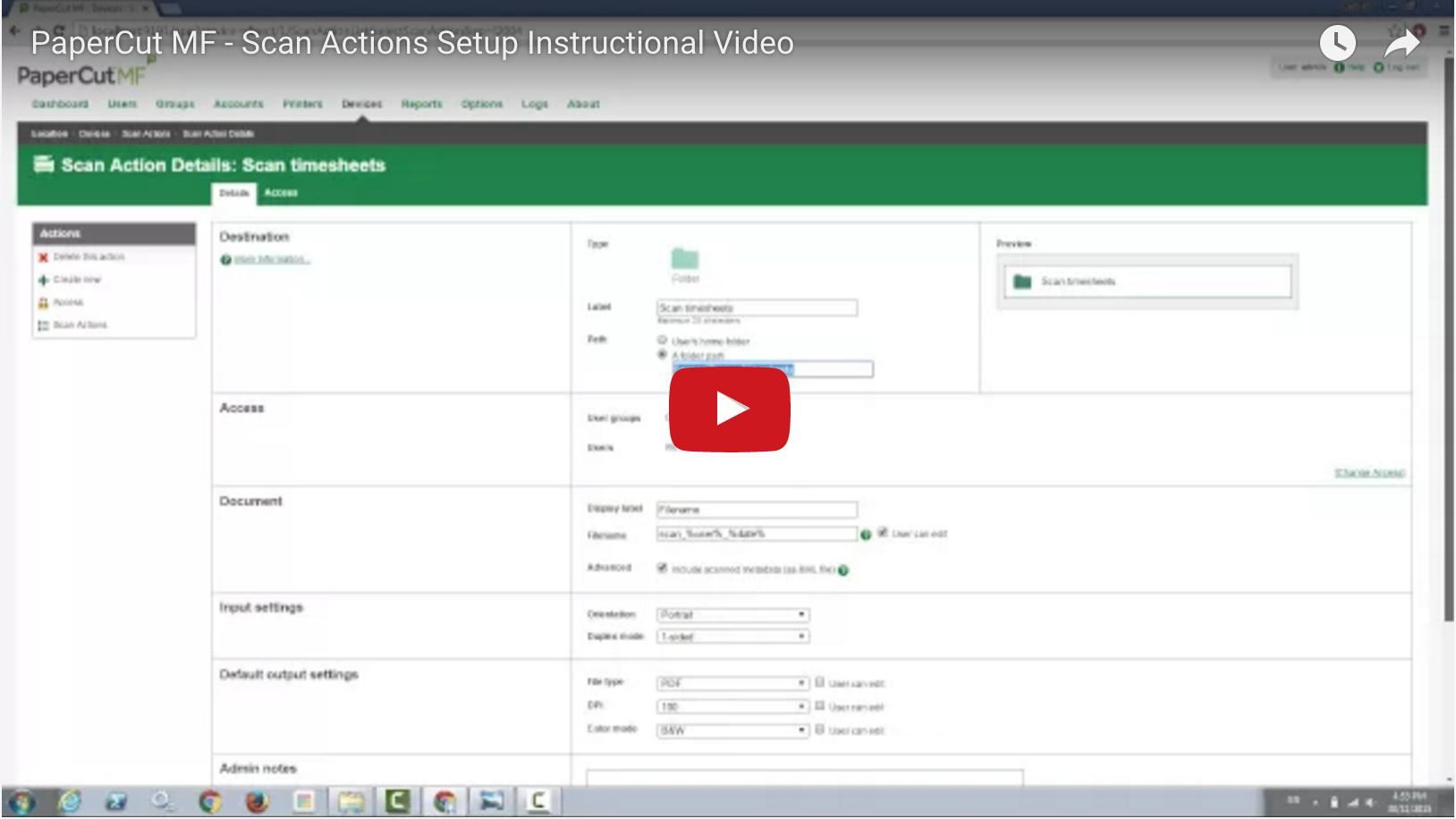Click the Folder type icon
This screenshot has width=1456, height=819.
pos(685,259)
